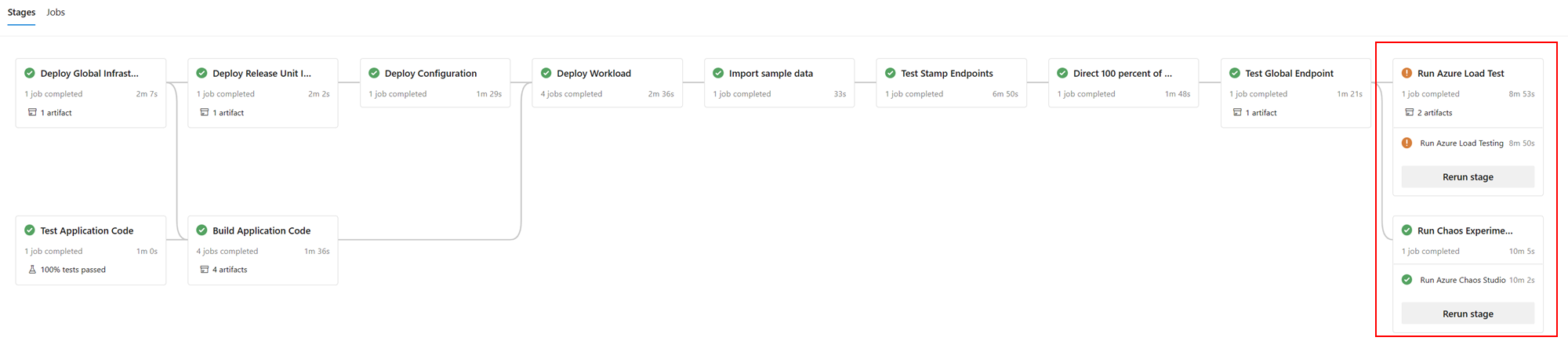Click the artifact icon under Deploy Release Unit stage

tap(205, 112)
